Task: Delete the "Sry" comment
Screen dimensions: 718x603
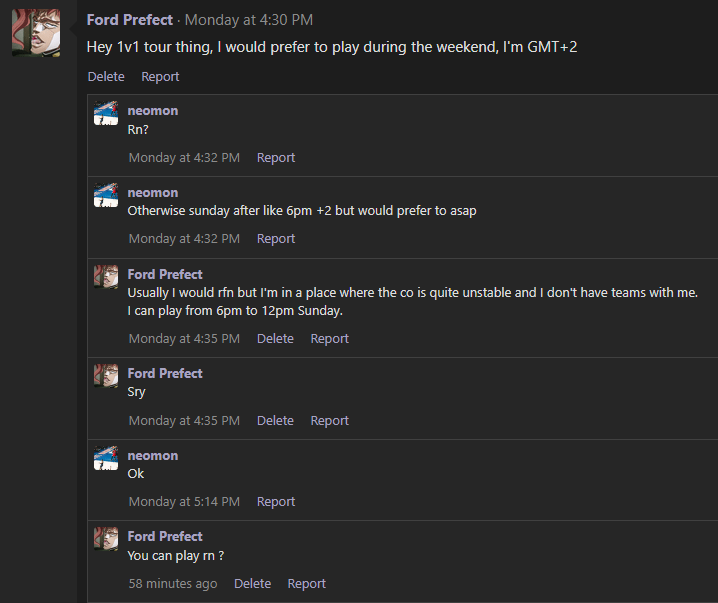Action: coord(275,421)
